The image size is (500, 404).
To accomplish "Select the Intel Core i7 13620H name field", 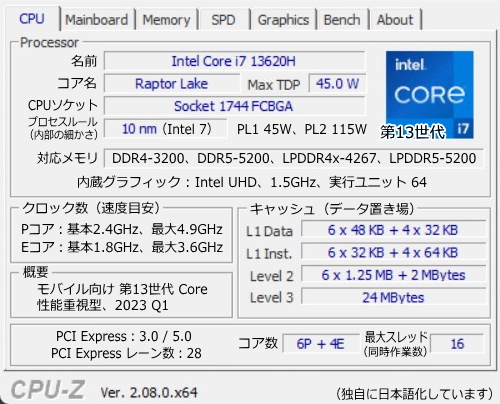I will coord(234,61).
